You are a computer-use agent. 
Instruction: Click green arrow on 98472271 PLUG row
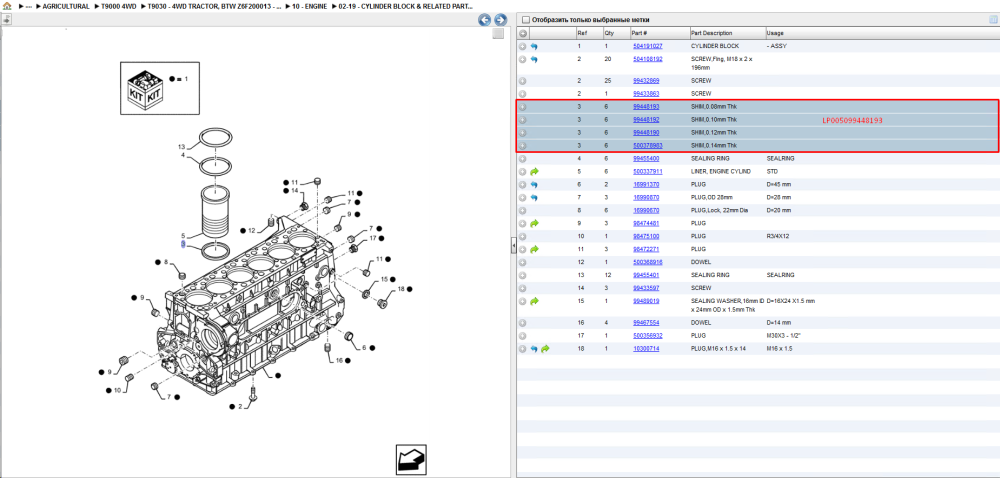(534, 249)
